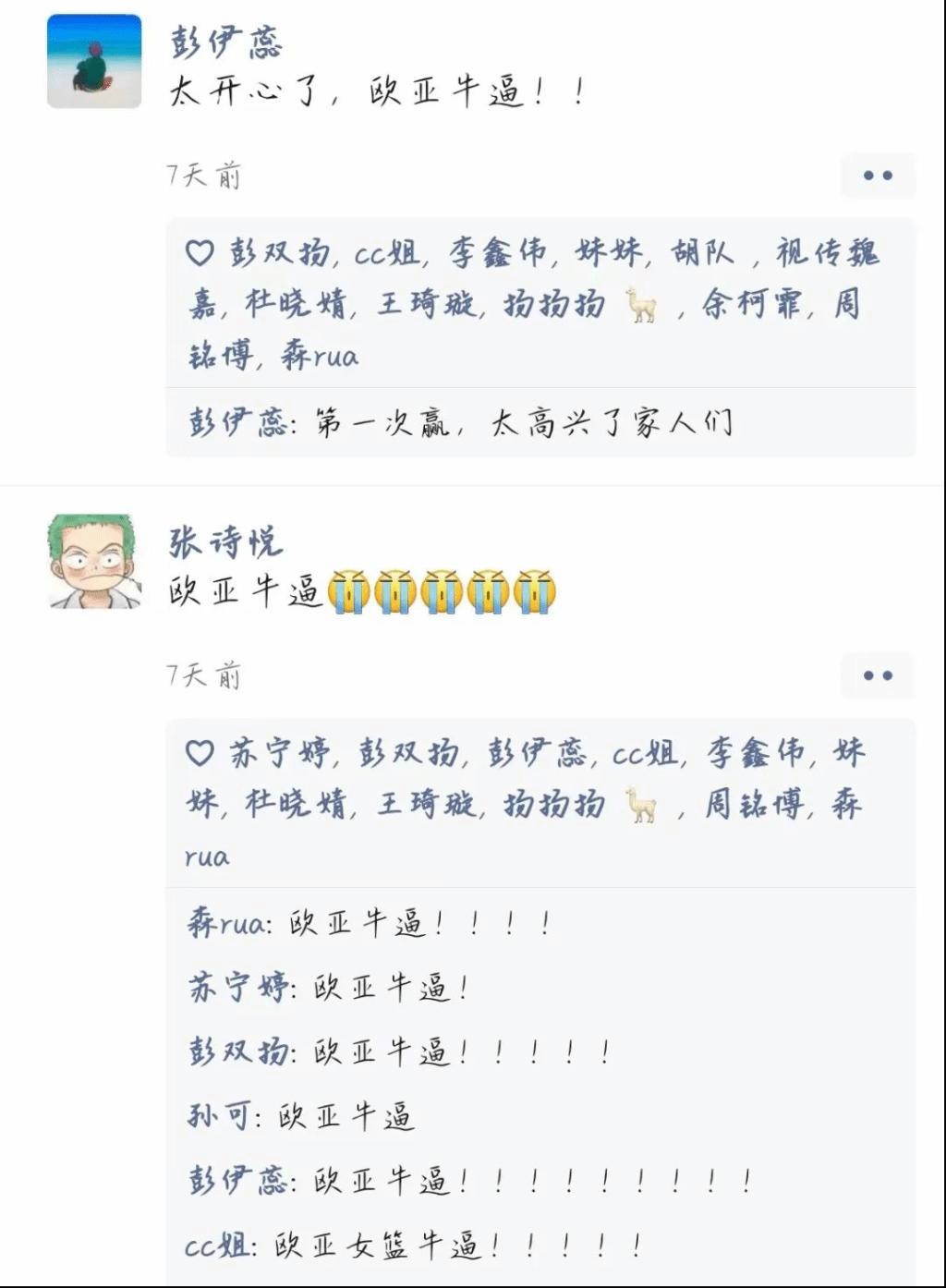Click 苏宁婷 in second post's like list
This screenshot has height=1288, width=946.
279,753
